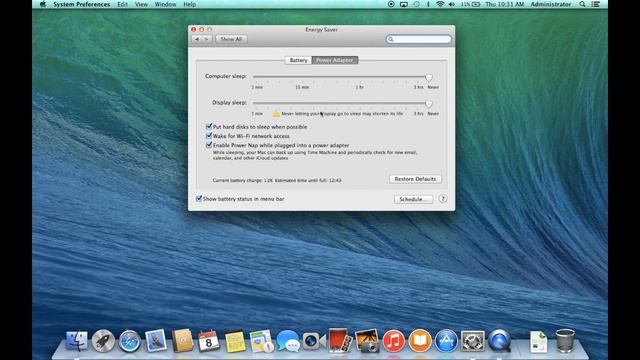This screenshot has height=360, width=640.
Task: Click the help question mark button
Action: (442, 199)
